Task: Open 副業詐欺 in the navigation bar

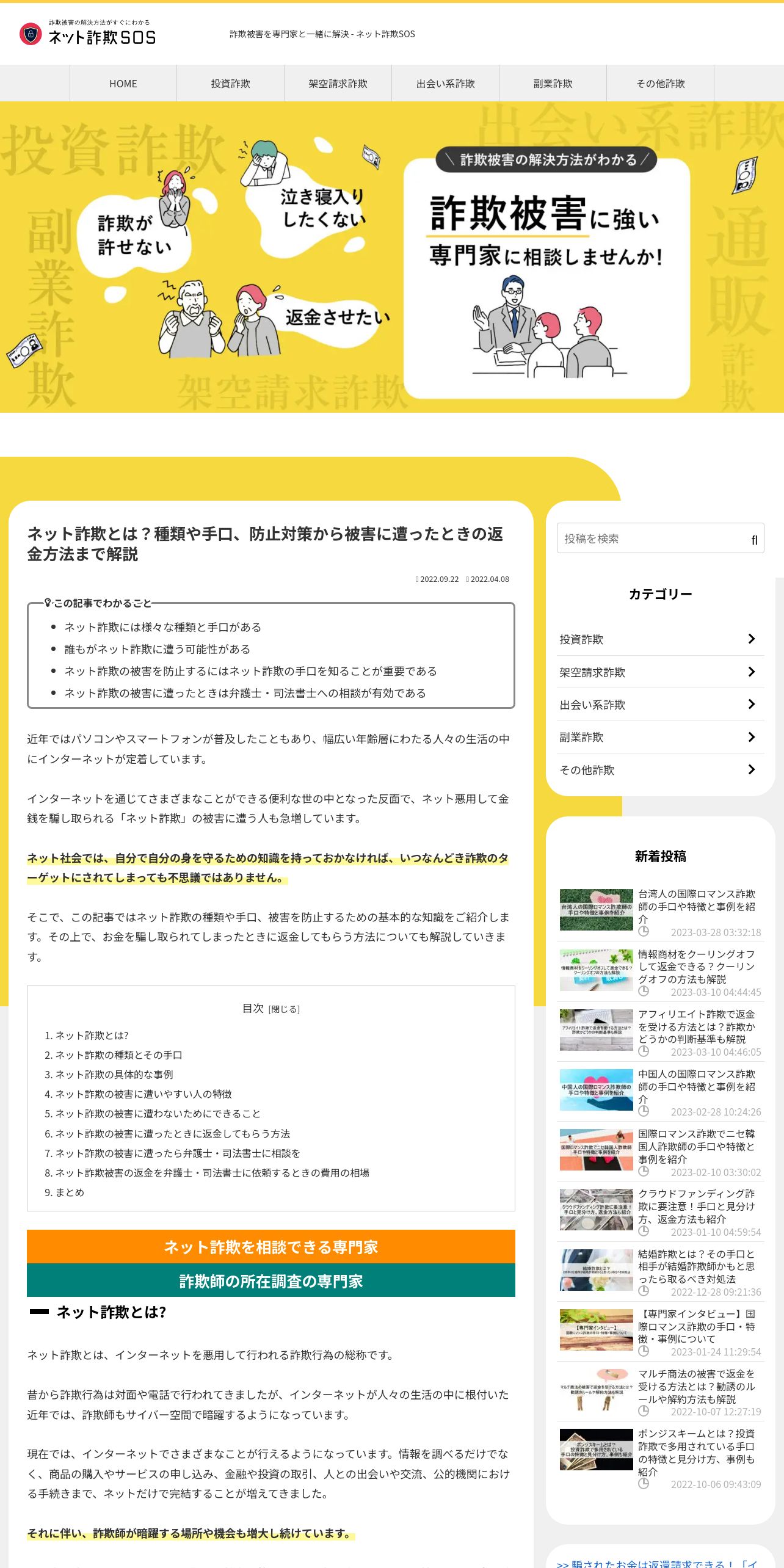Action: [553, 84]
